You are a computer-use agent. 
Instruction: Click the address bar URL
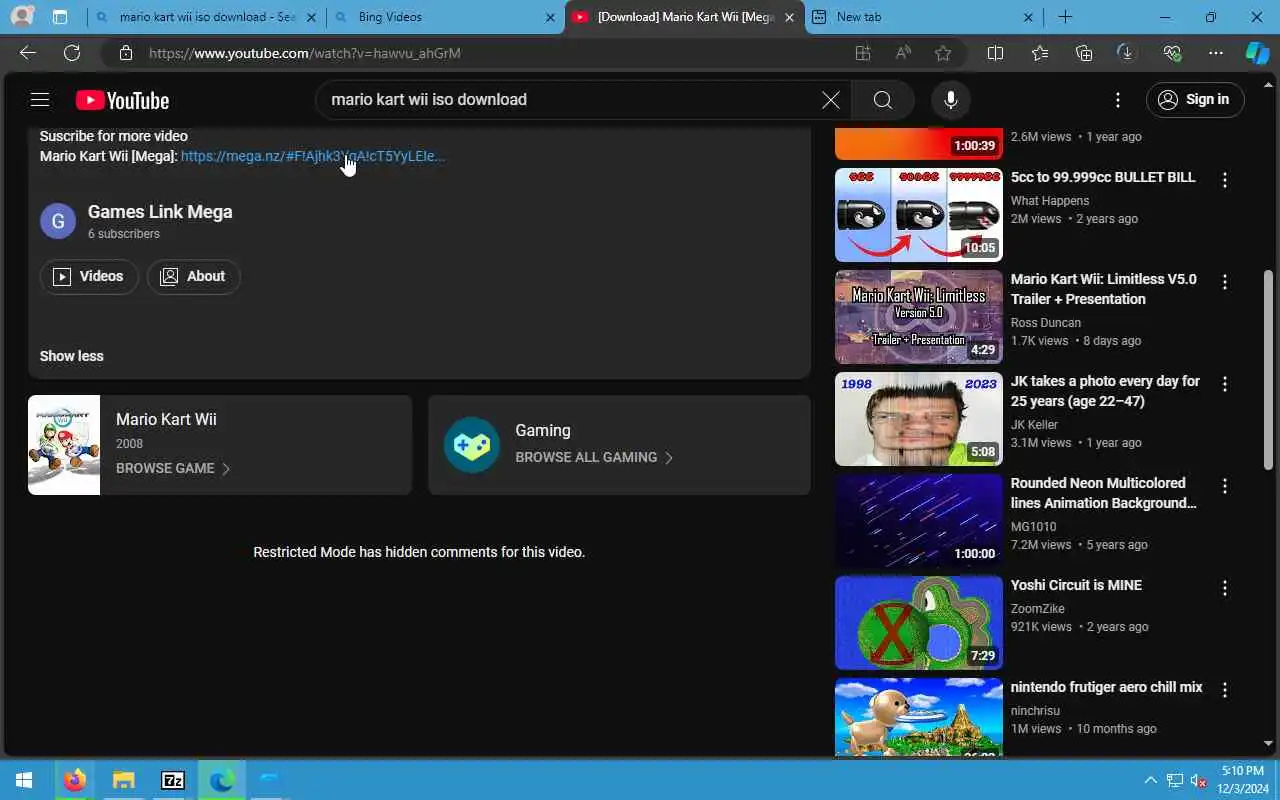point(305,53)
